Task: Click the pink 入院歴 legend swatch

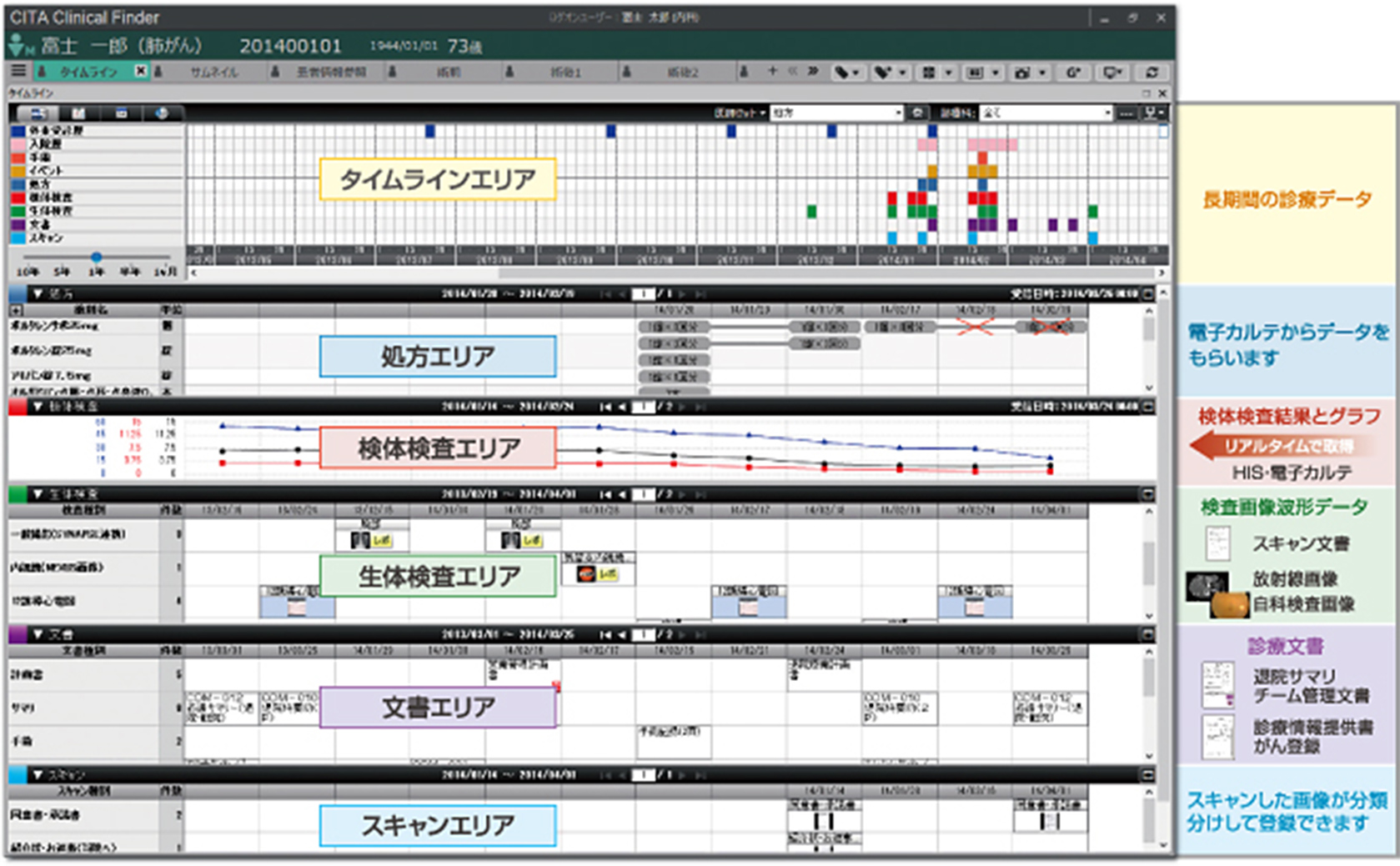Action: (x=18, y=144)
